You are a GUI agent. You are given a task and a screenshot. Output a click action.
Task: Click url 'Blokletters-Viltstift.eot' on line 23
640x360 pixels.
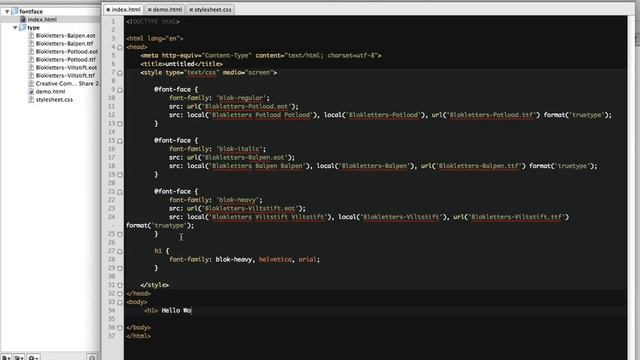[x=250, y=209]
